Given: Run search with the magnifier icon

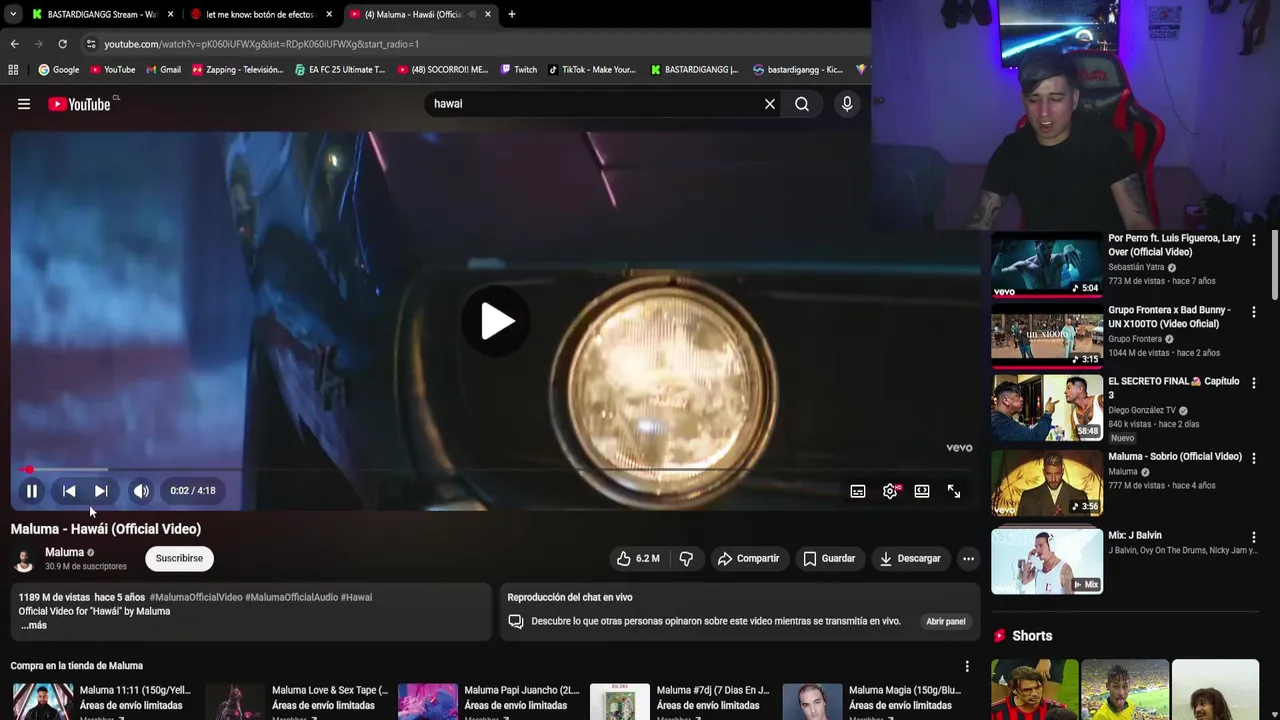Looking at the screenshot, I should coord(802,104).
